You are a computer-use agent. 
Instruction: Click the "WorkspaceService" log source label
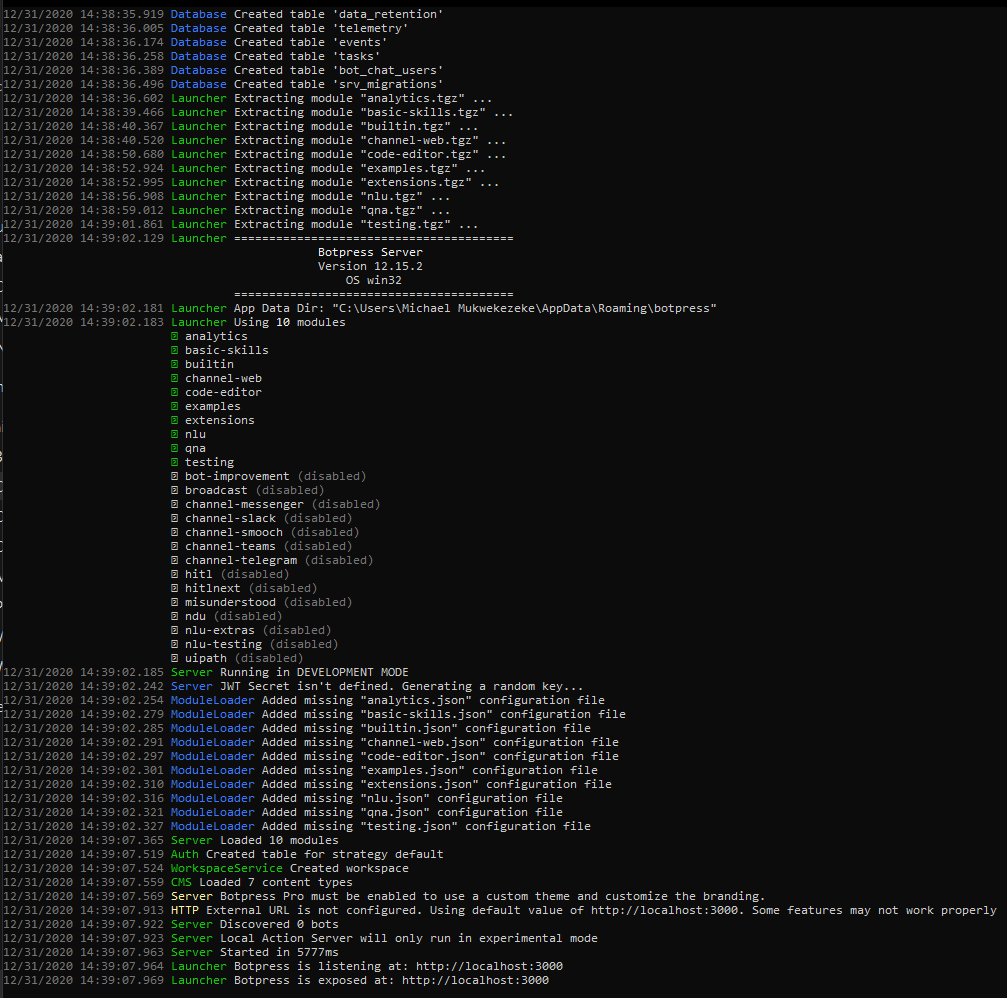(227, 868)
